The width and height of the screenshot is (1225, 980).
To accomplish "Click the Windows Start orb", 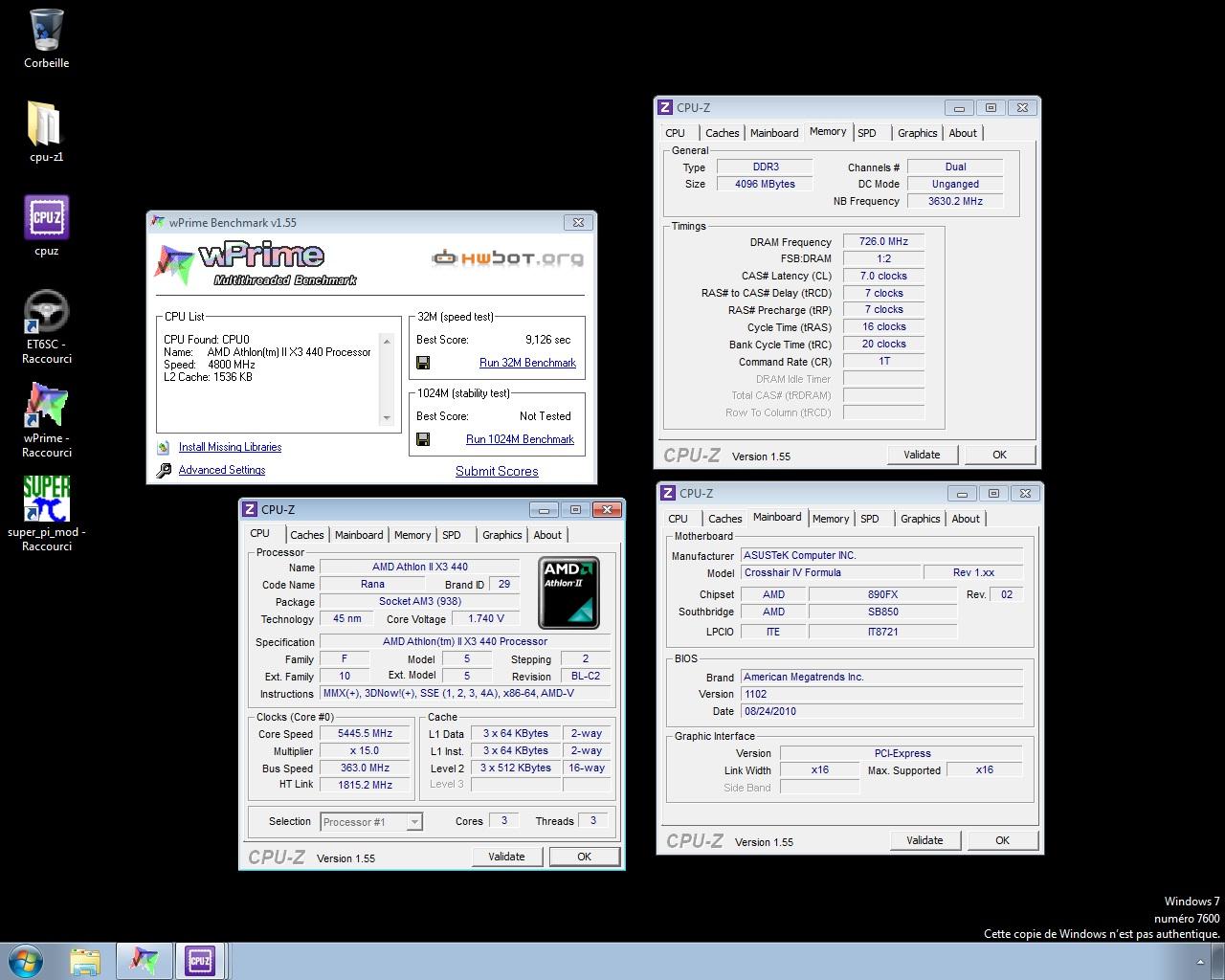I will [26, 960].
